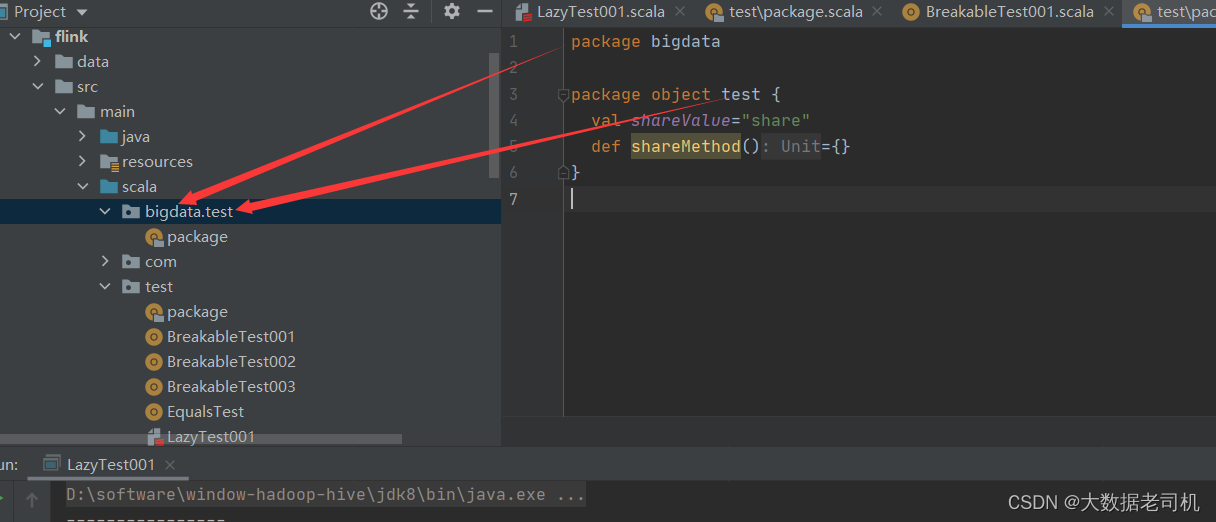The height and width of the screenshot is (522, 1216).
Task: Select the test package row
Action: (x=250, y=287)
